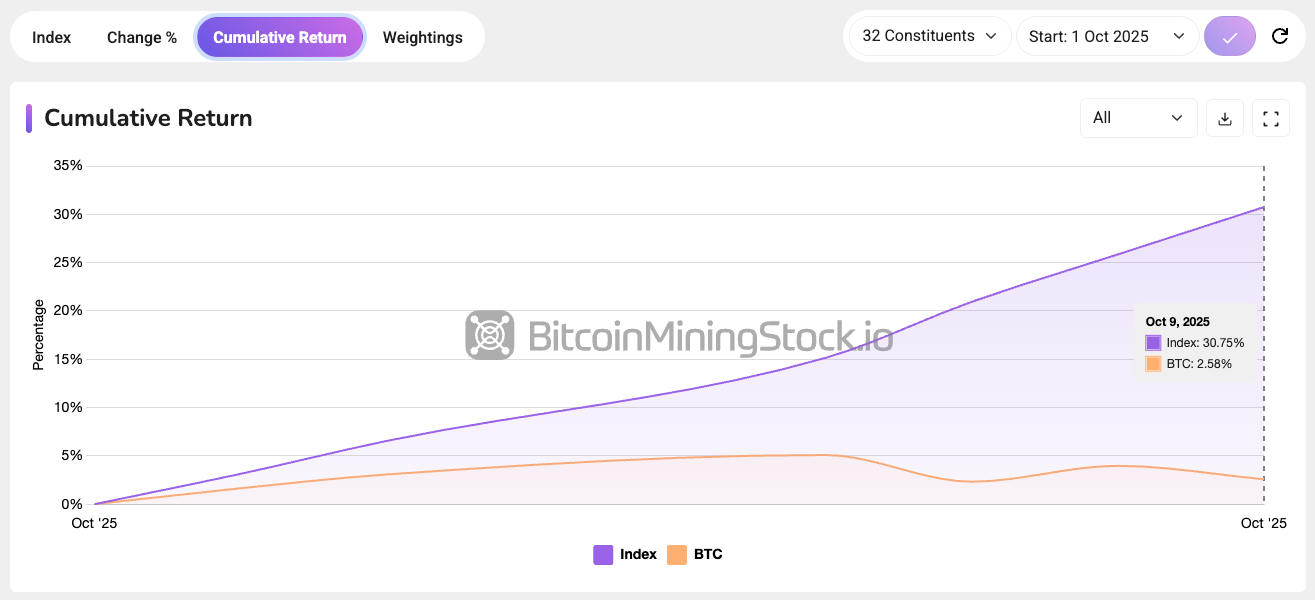Image resolution: width=1315 pixels, height=600 pixels.
Task: Click the orange BTC legend swatch
Action: [677, 554]
